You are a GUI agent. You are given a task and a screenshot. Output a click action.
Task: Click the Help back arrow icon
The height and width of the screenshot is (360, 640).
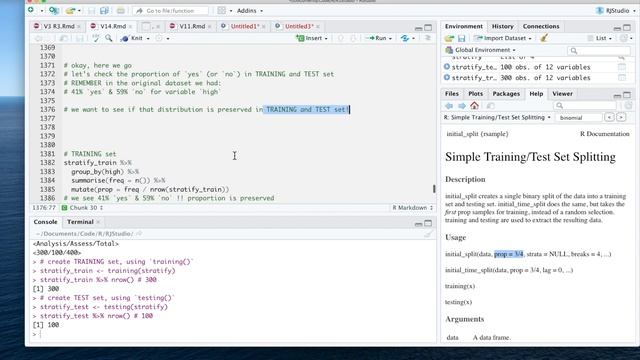pyautogui.click(x=449, y=106)
